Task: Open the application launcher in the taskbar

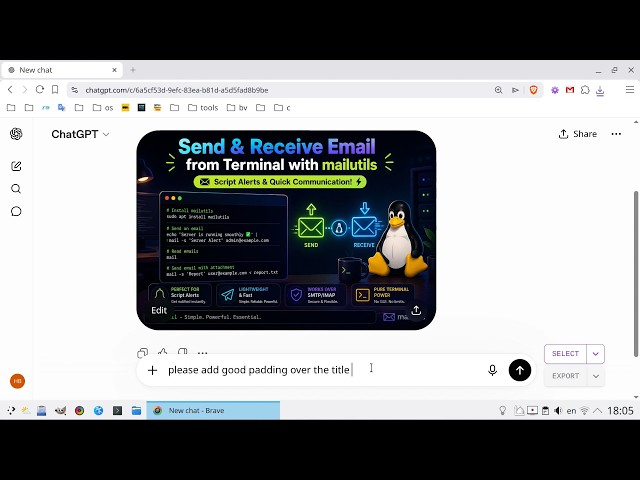Action: tap(11, 410)
